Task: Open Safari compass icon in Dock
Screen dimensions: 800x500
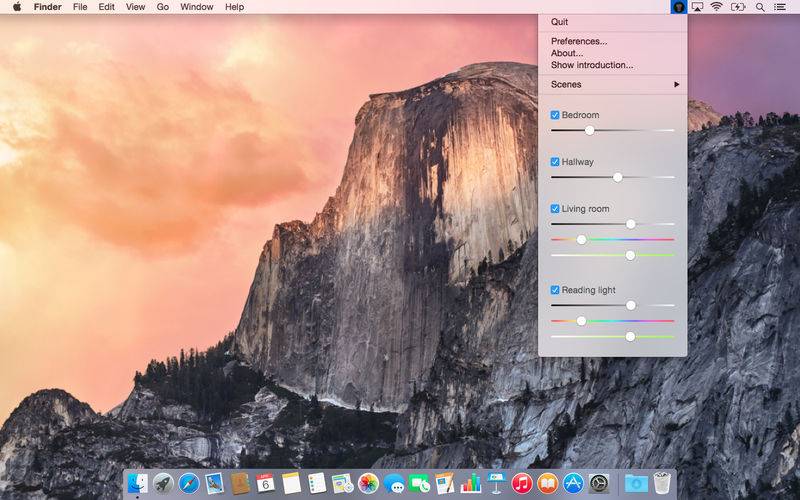Action: [189, 483]
